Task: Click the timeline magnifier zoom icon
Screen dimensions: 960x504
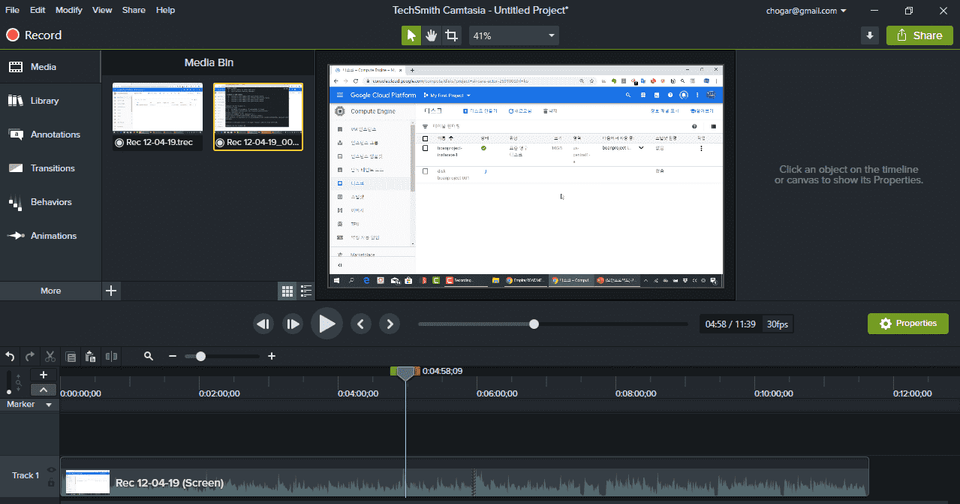Action: click(148, 356)
